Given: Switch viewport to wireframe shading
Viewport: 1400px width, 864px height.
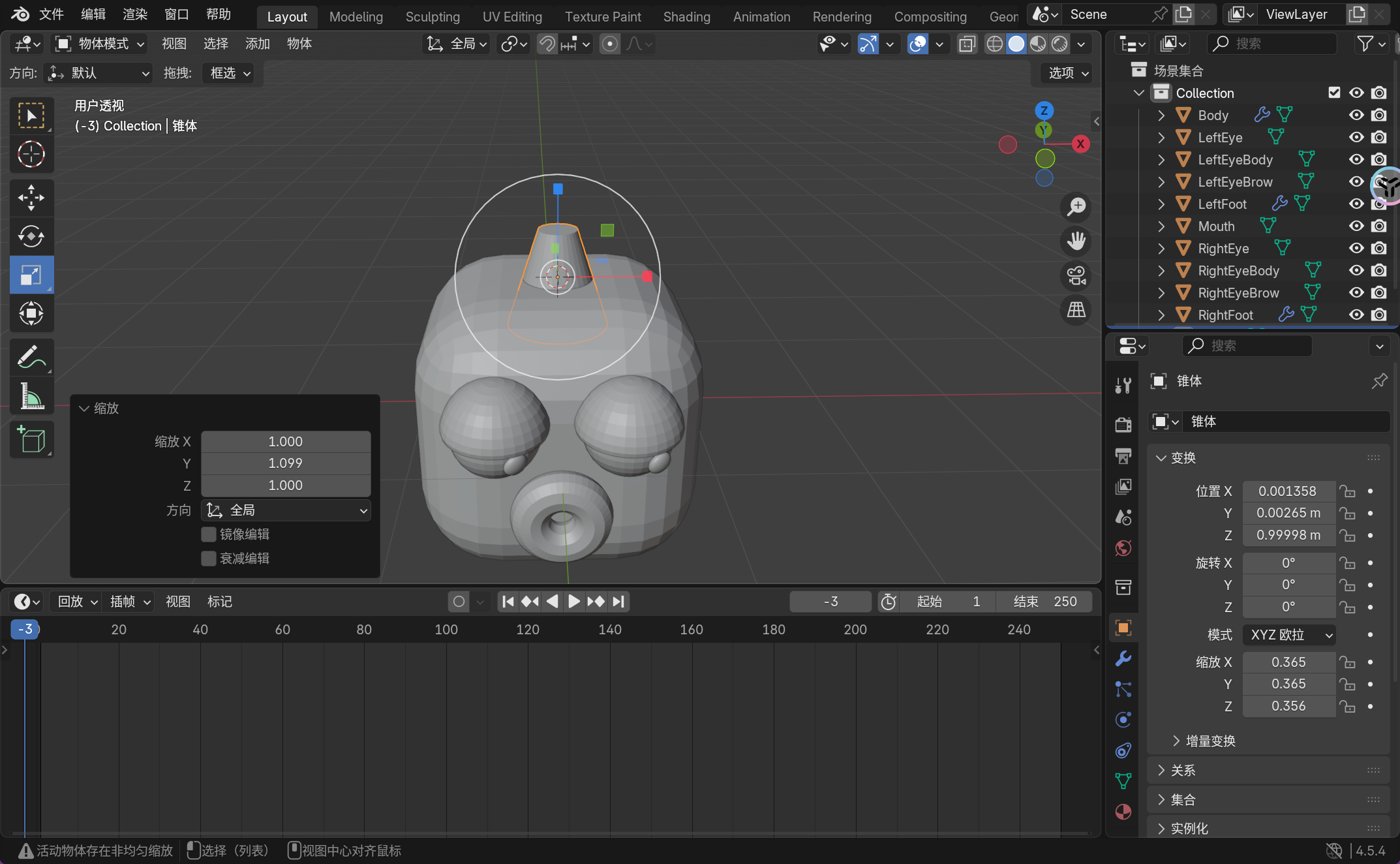Looking at the screenshot, I should [x=994, y=44].
